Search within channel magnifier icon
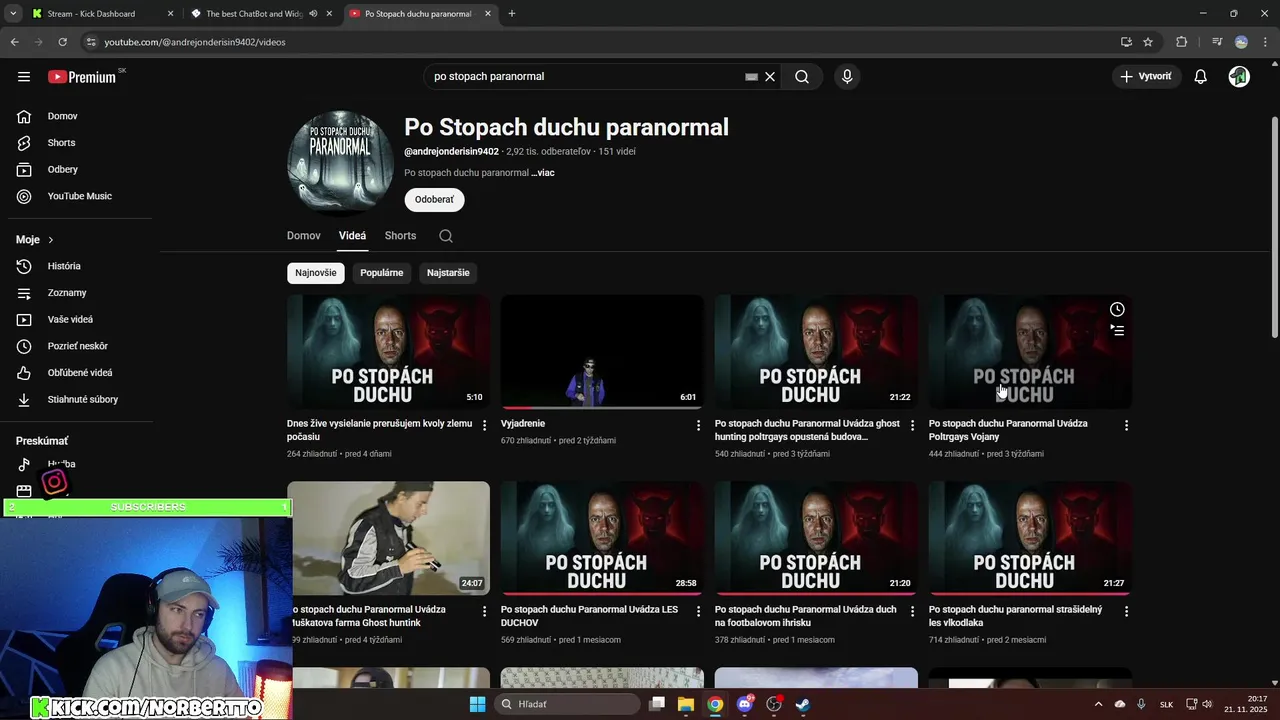Viewport: 1280px width, 720px height. coord(446,236)
